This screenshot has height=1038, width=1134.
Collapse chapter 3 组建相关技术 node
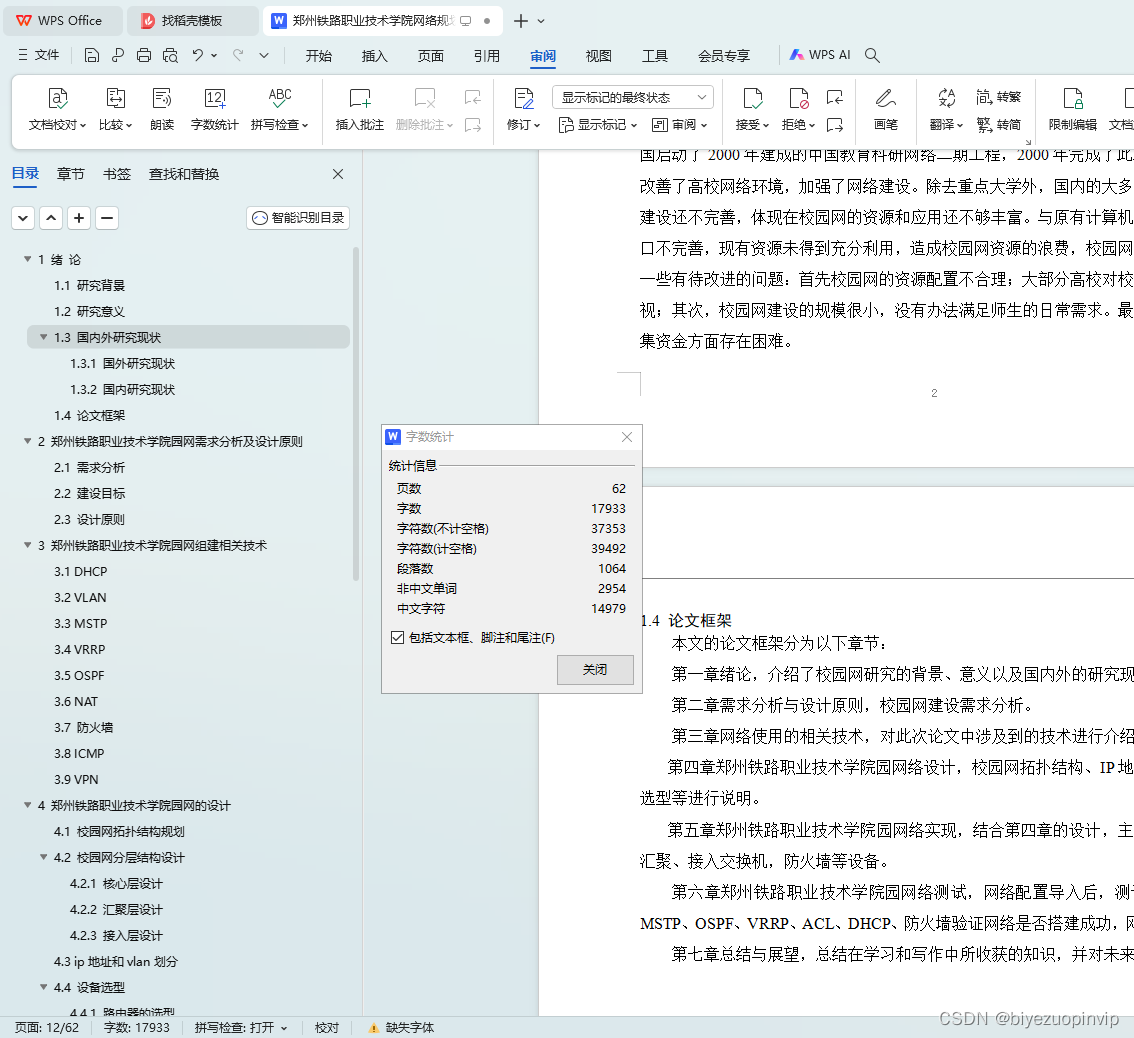[x=27, y=545]
